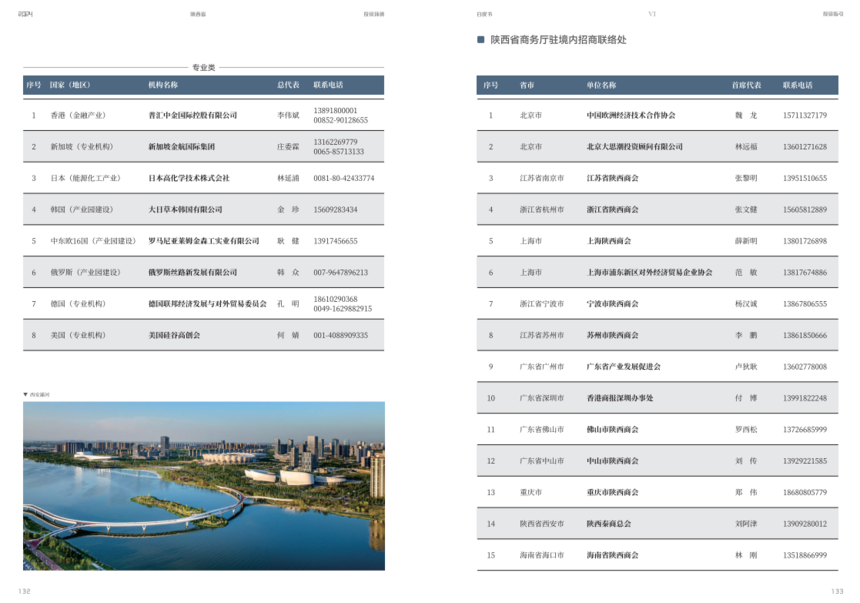Select the "美国硅谷高创会" entry

pyautogui.click(x=174, y=335)
